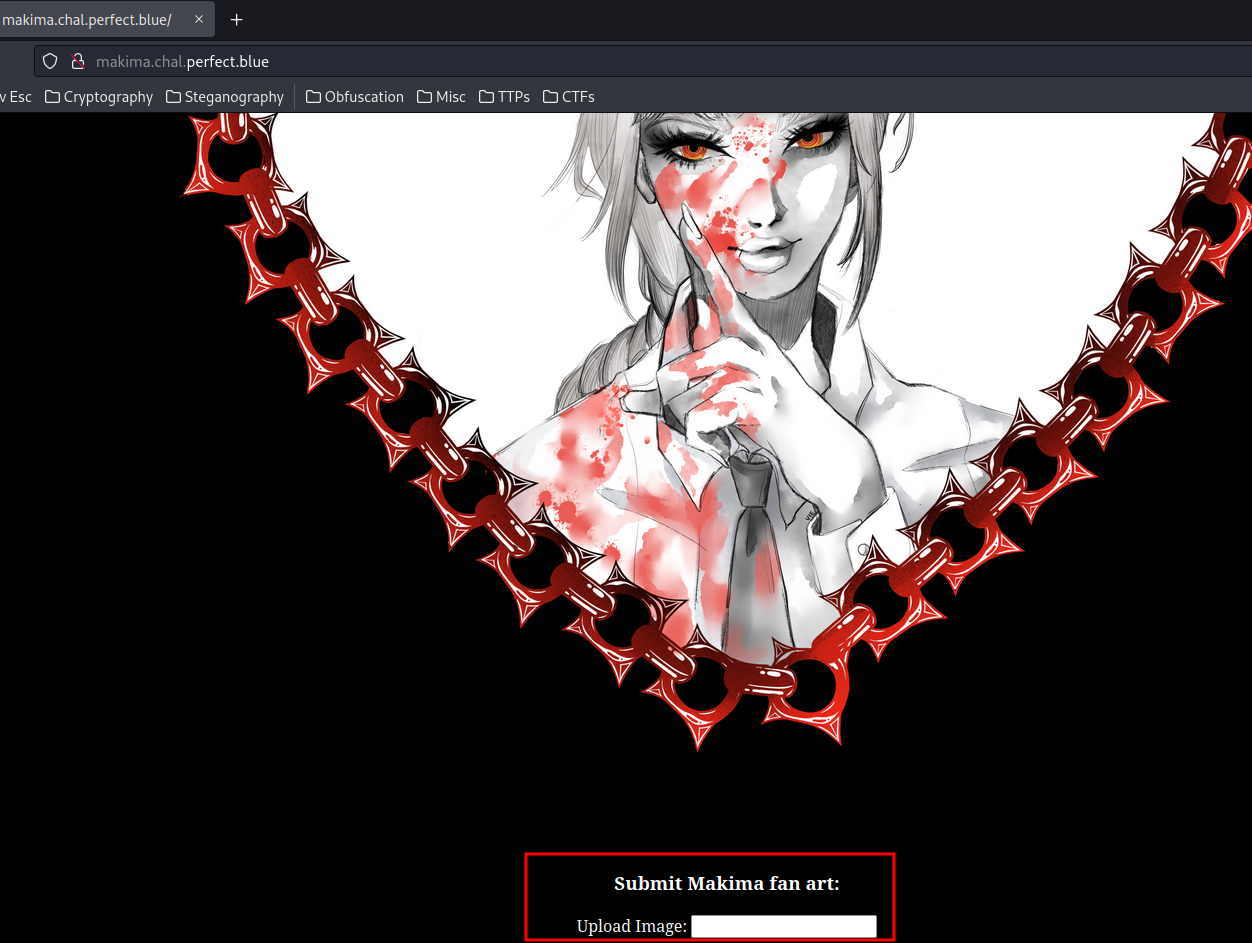Click the insecure connection padlock icon
Viewport: 1252px width, 943px height.
(78, 61)
